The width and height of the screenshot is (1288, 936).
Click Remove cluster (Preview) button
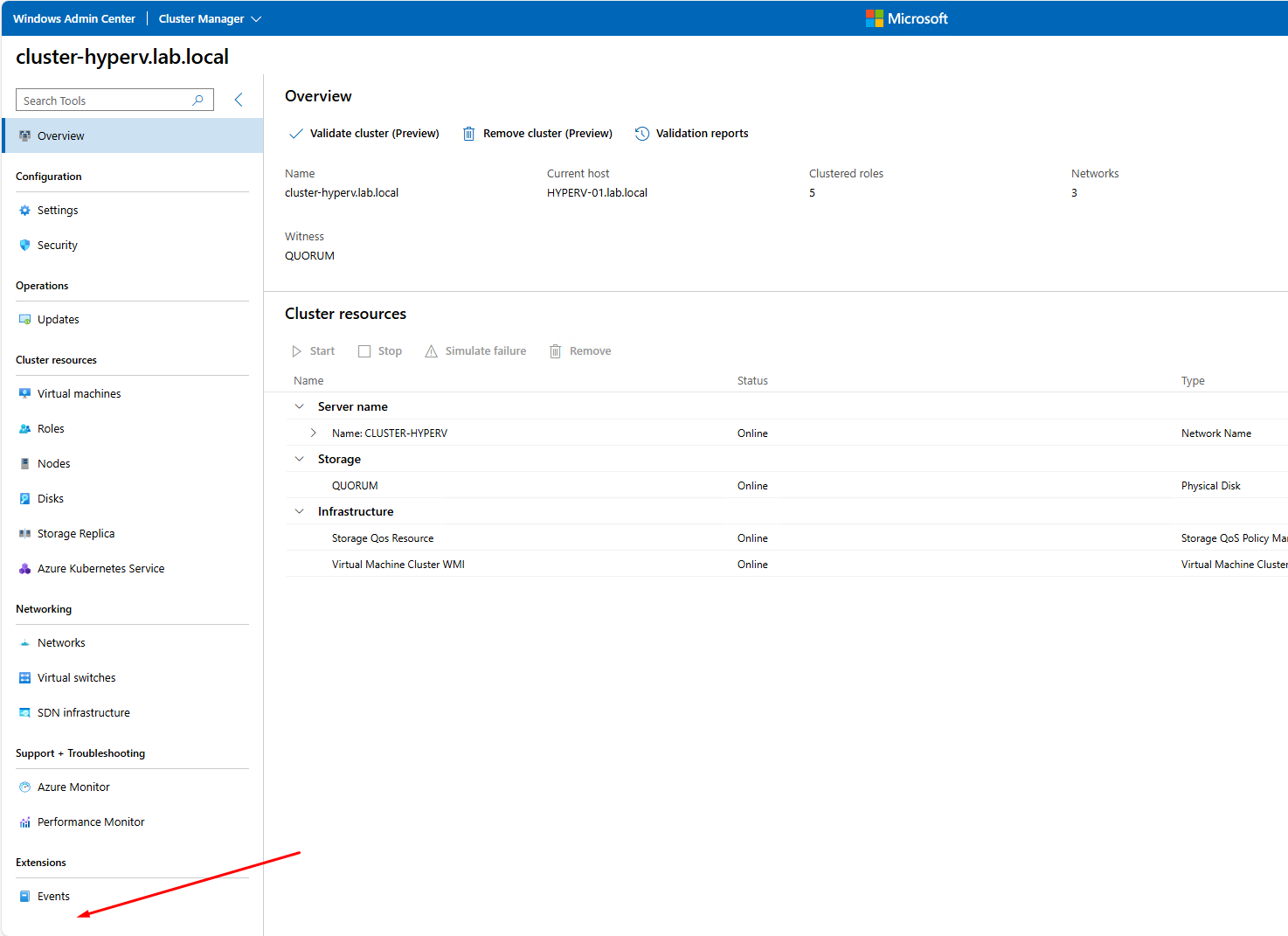(x=537, y=134)
